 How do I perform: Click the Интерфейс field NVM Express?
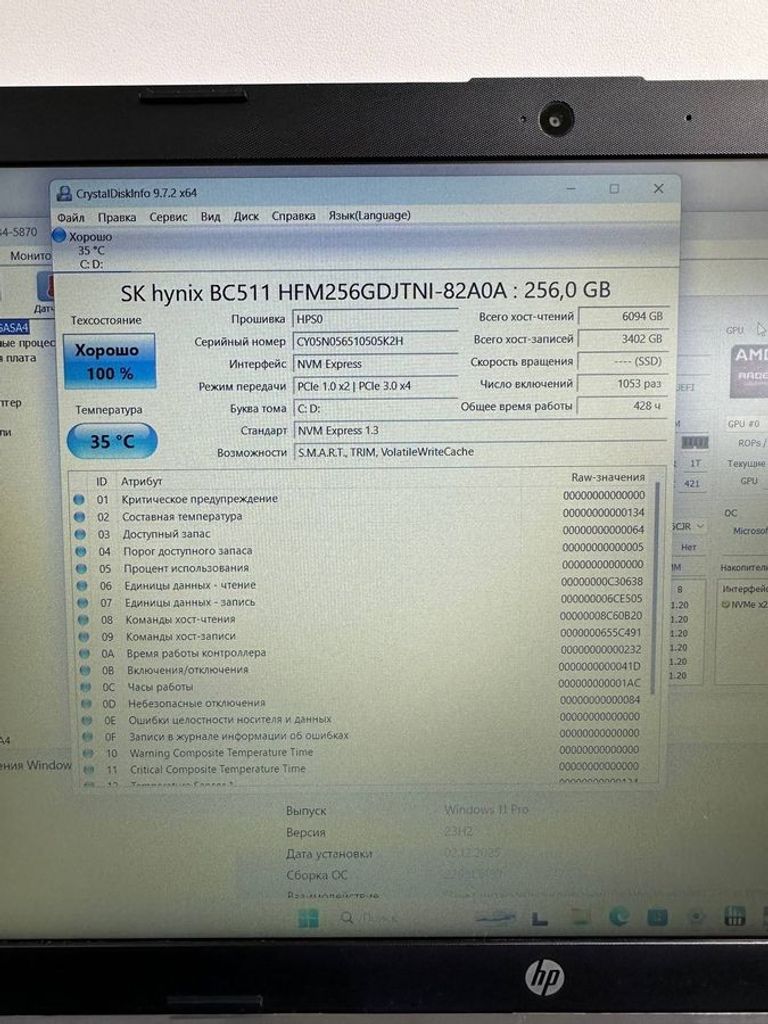pos(375,364)
